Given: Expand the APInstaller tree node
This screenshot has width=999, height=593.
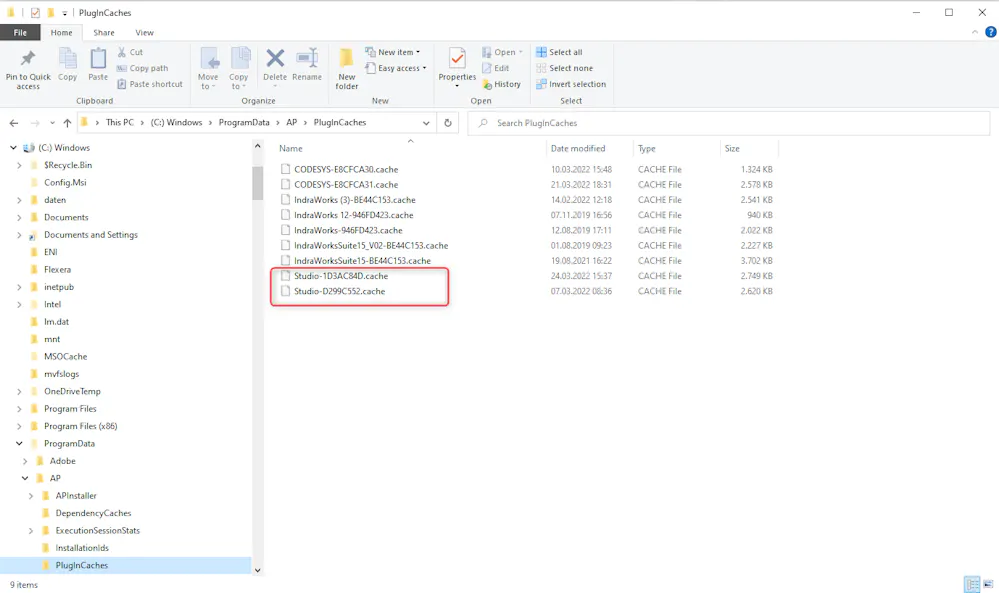Looking at the screenshot, I should coord(31,496).
